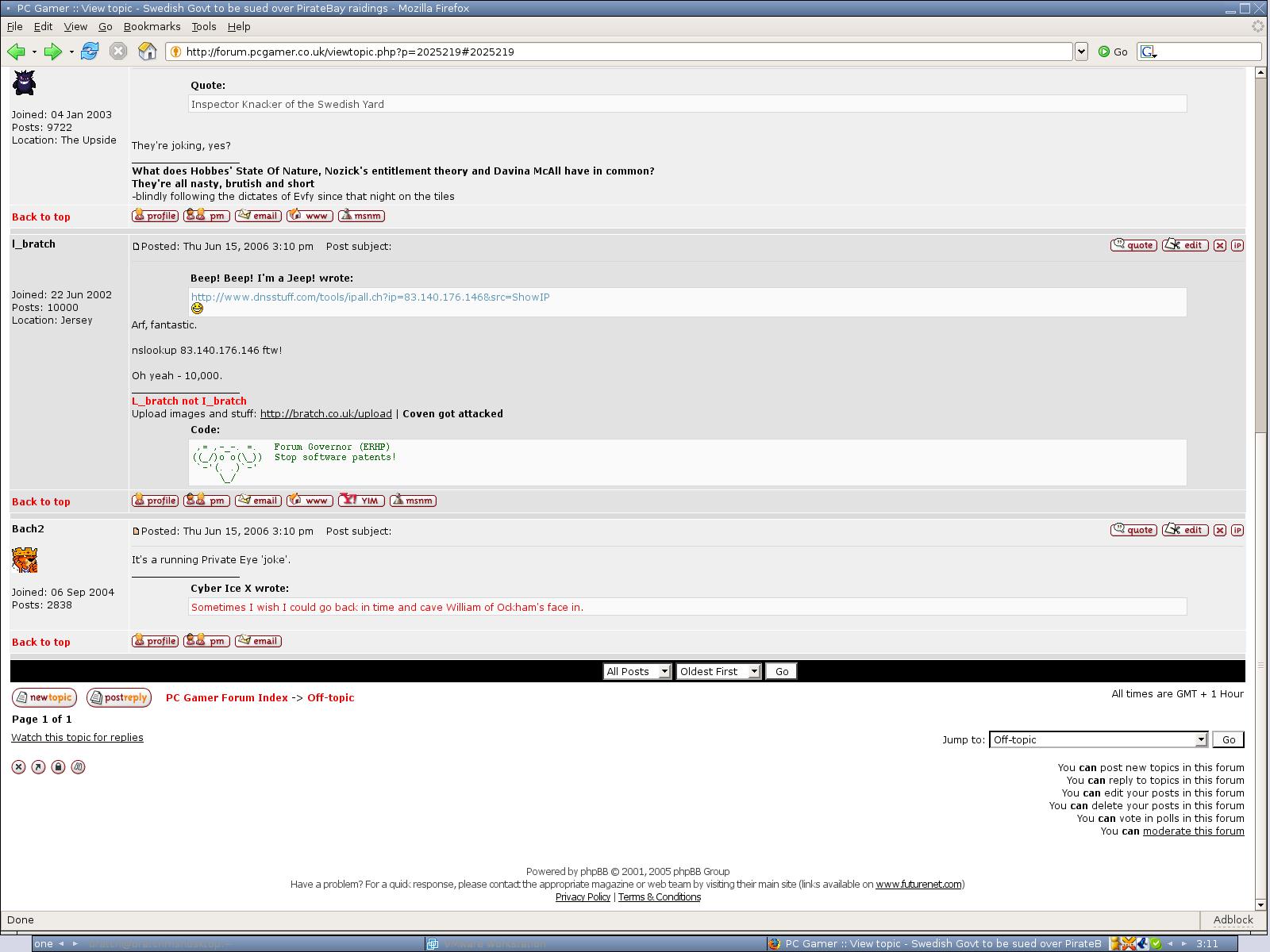Click into the URL address field

[619, 52]
